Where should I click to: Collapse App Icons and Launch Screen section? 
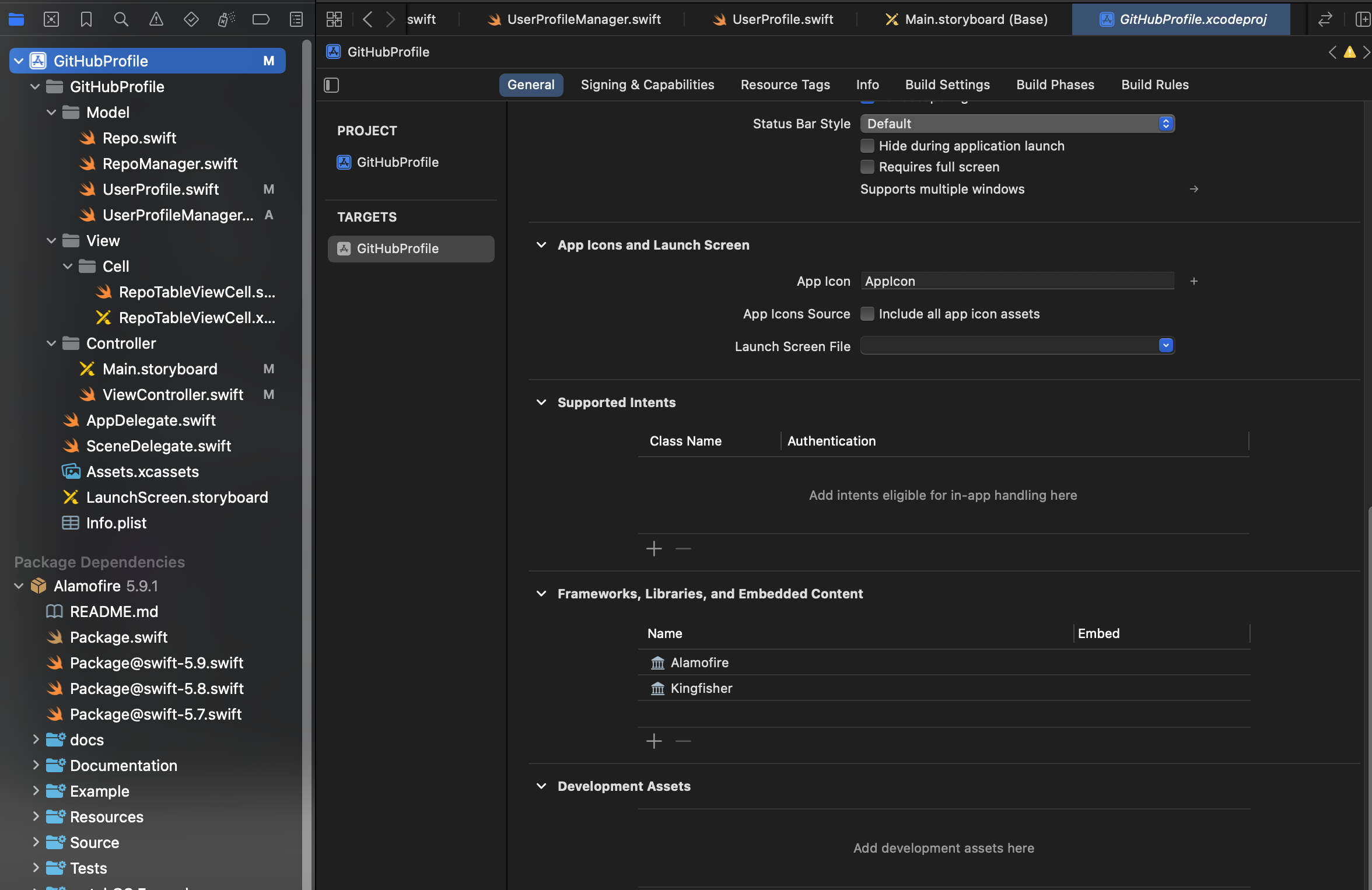click(541, 245)
